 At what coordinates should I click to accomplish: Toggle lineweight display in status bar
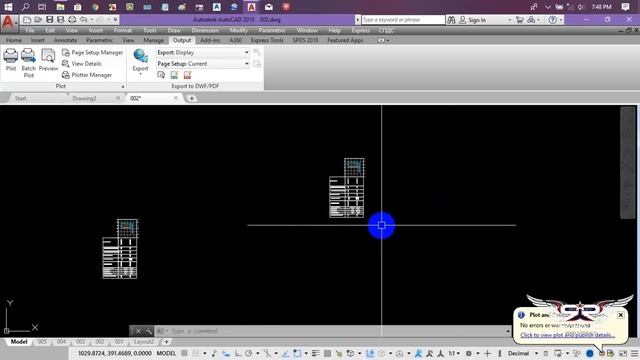click(316, 353)
